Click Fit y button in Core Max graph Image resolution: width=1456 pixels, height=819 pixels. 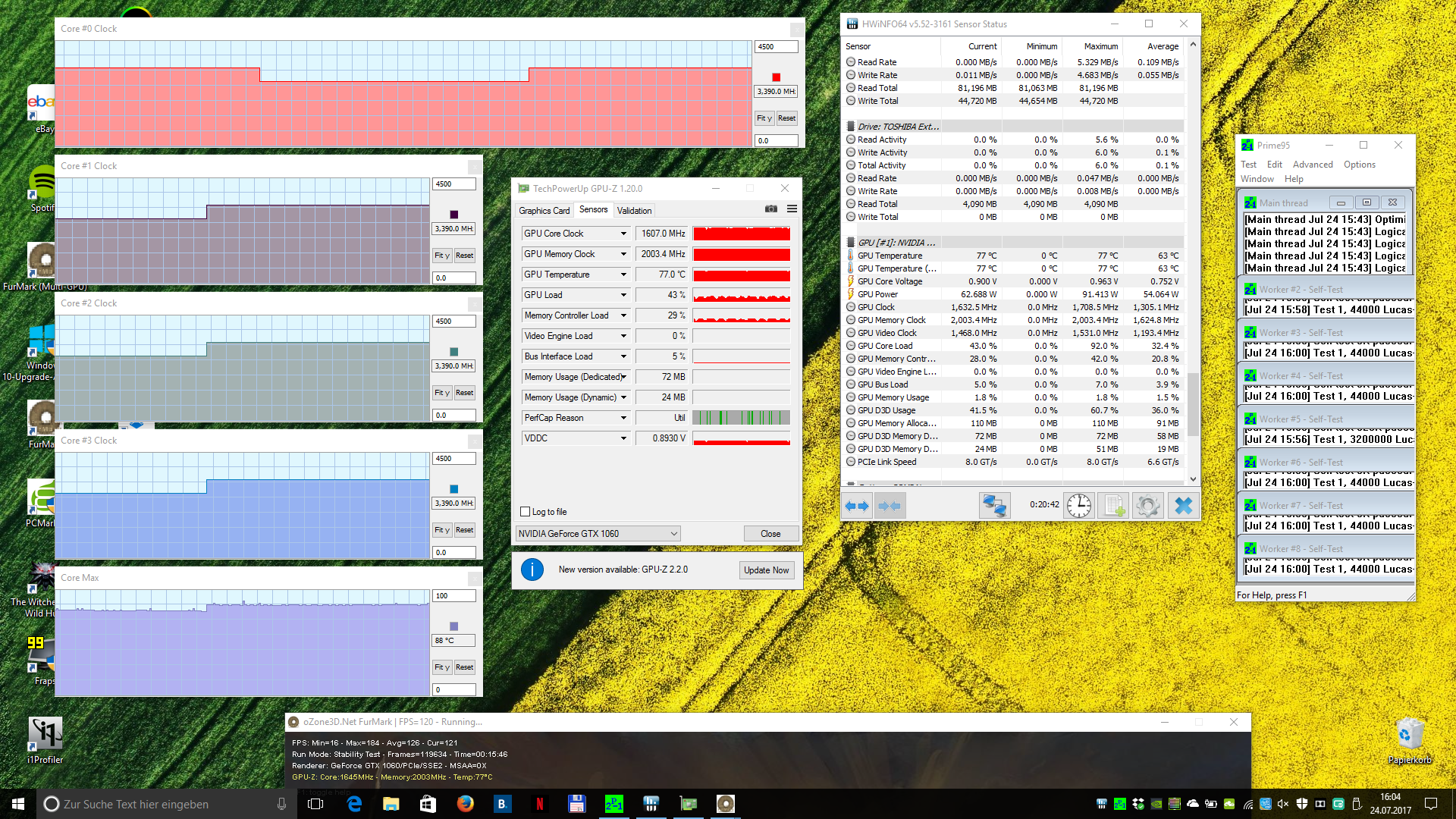click(442, 667)
